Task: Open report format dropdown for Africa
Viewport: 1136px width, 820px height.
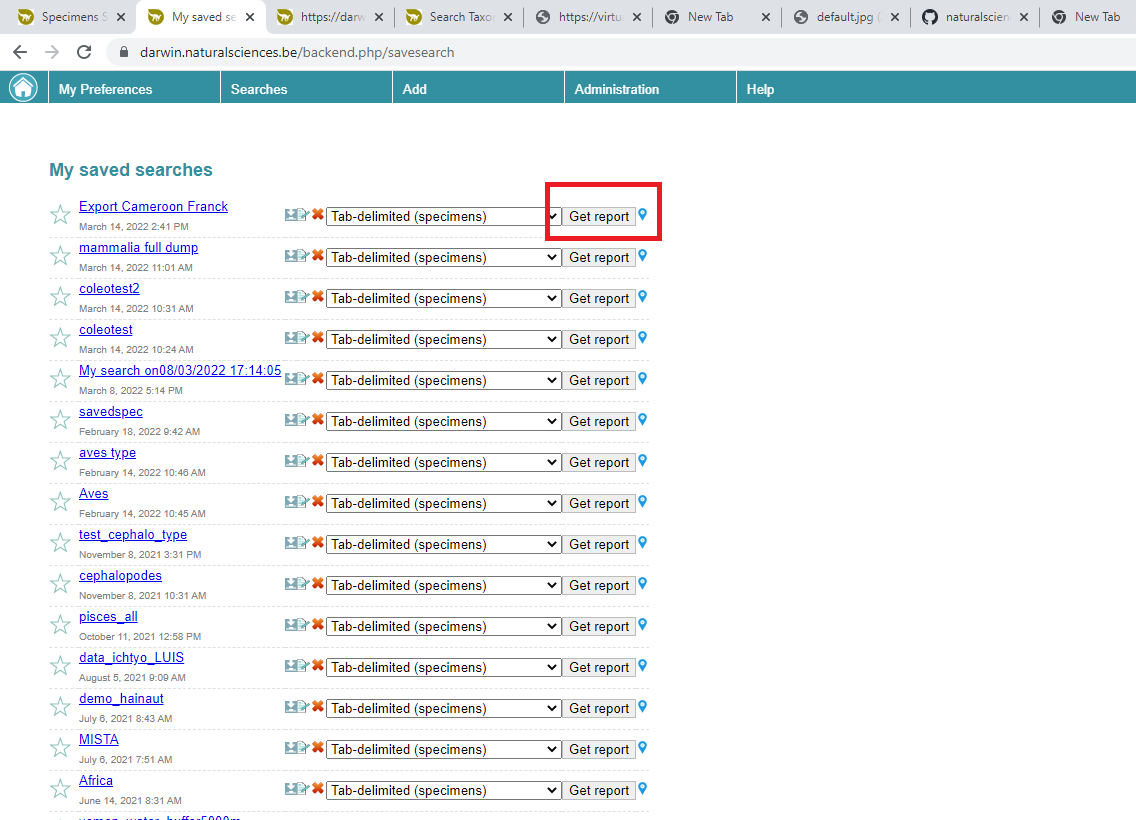Action: 443,791
